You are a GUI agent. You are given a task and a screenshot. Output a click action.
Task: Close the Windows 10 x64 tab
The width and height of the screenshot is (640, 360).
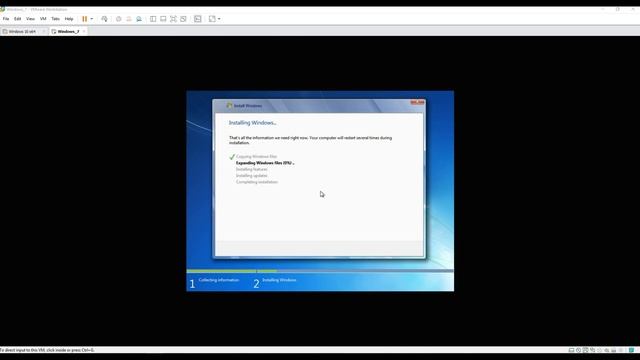click(44, 31)
